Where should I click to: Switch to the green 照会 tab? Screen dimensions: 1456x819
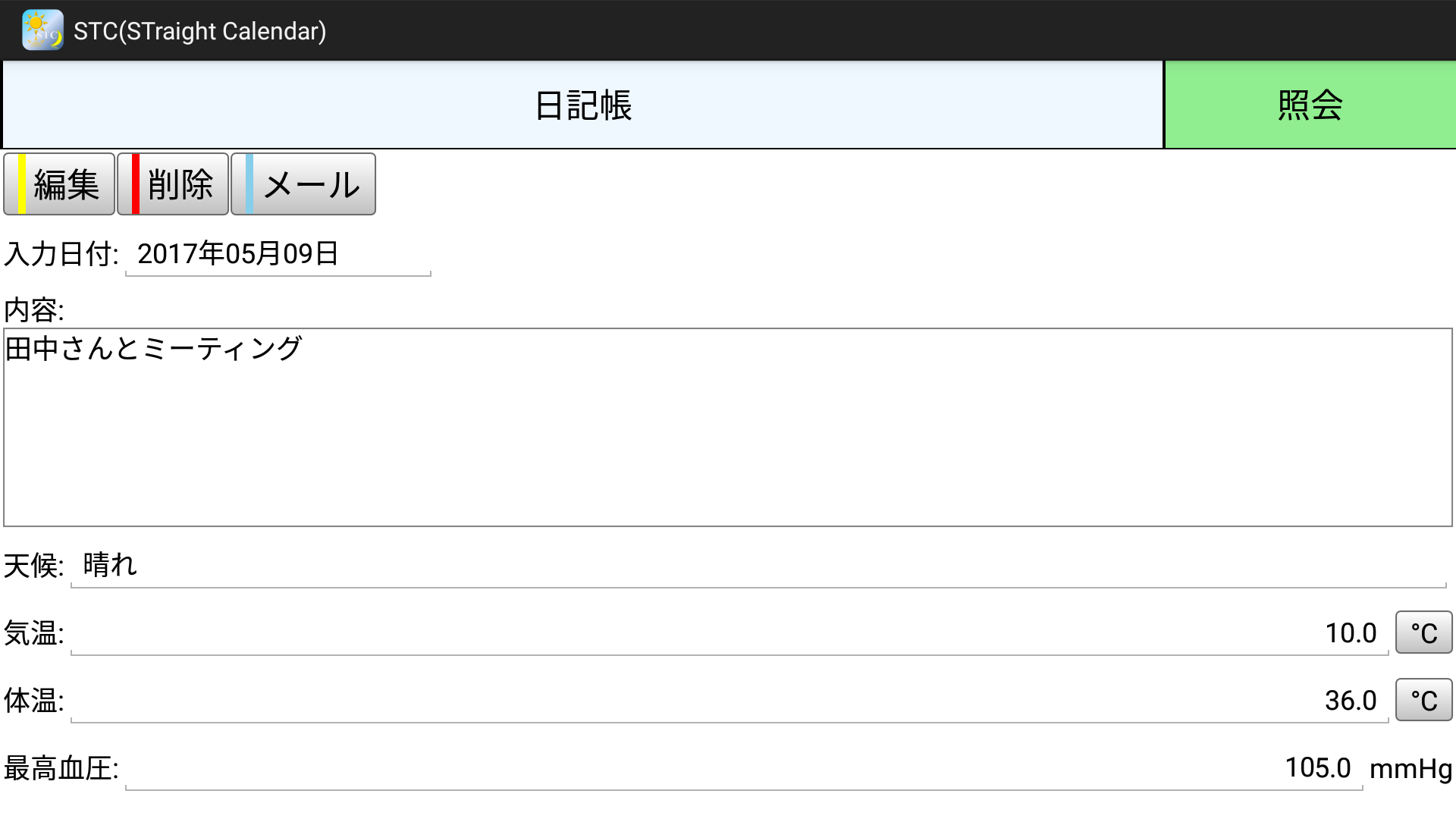coord(1310,105)
